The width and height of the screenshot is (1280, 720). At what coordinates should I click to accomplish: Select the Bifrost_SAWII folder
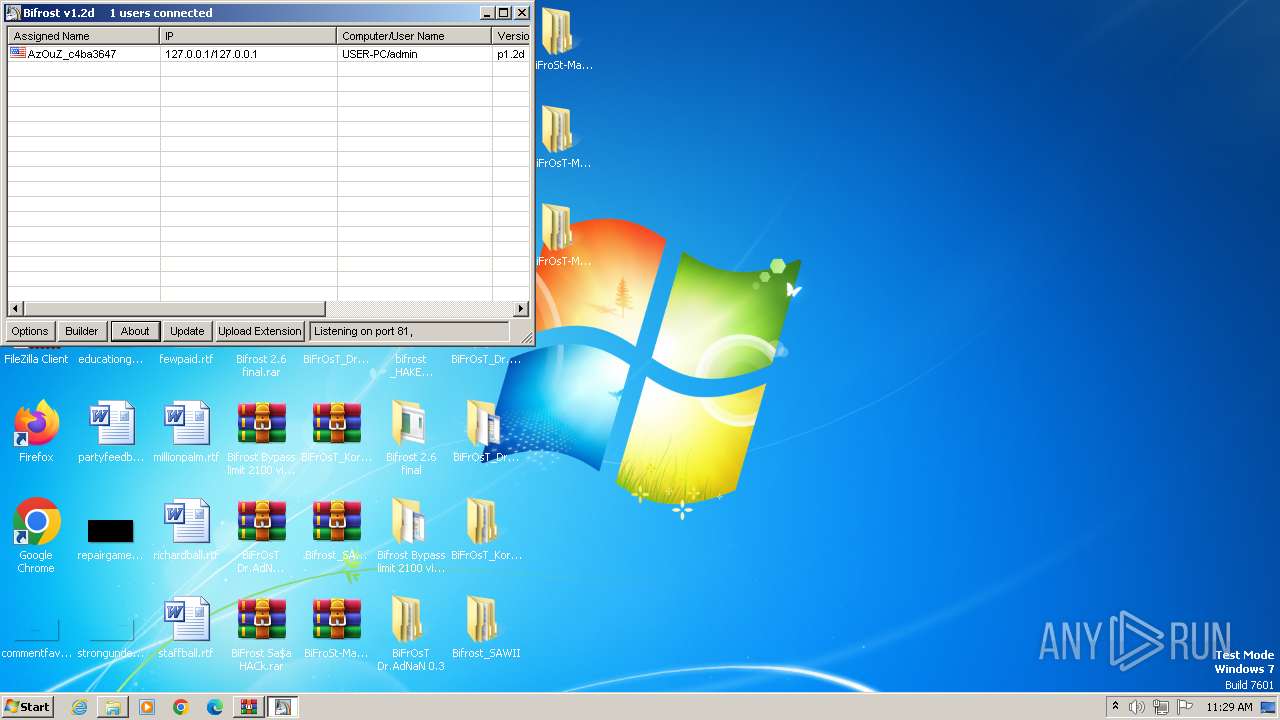click(486, 628)
